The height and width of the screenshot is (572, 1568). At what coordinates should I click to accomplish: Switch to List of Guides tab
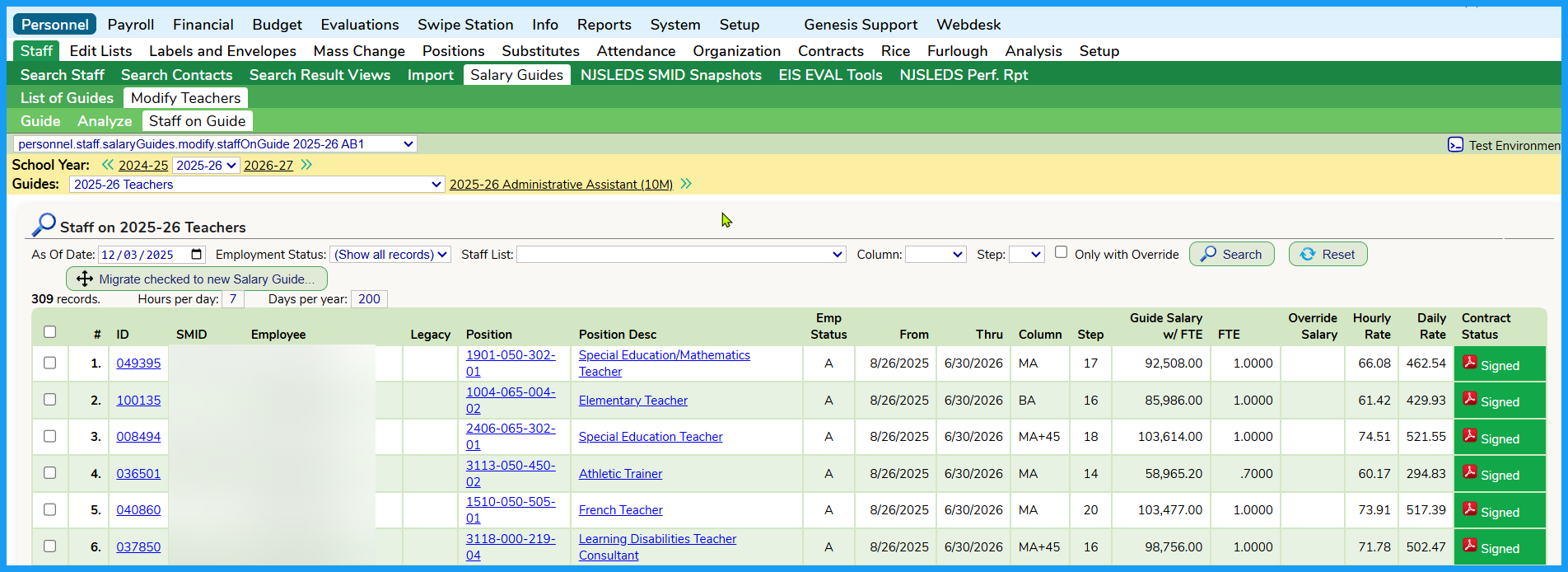(x=67, y=98)
